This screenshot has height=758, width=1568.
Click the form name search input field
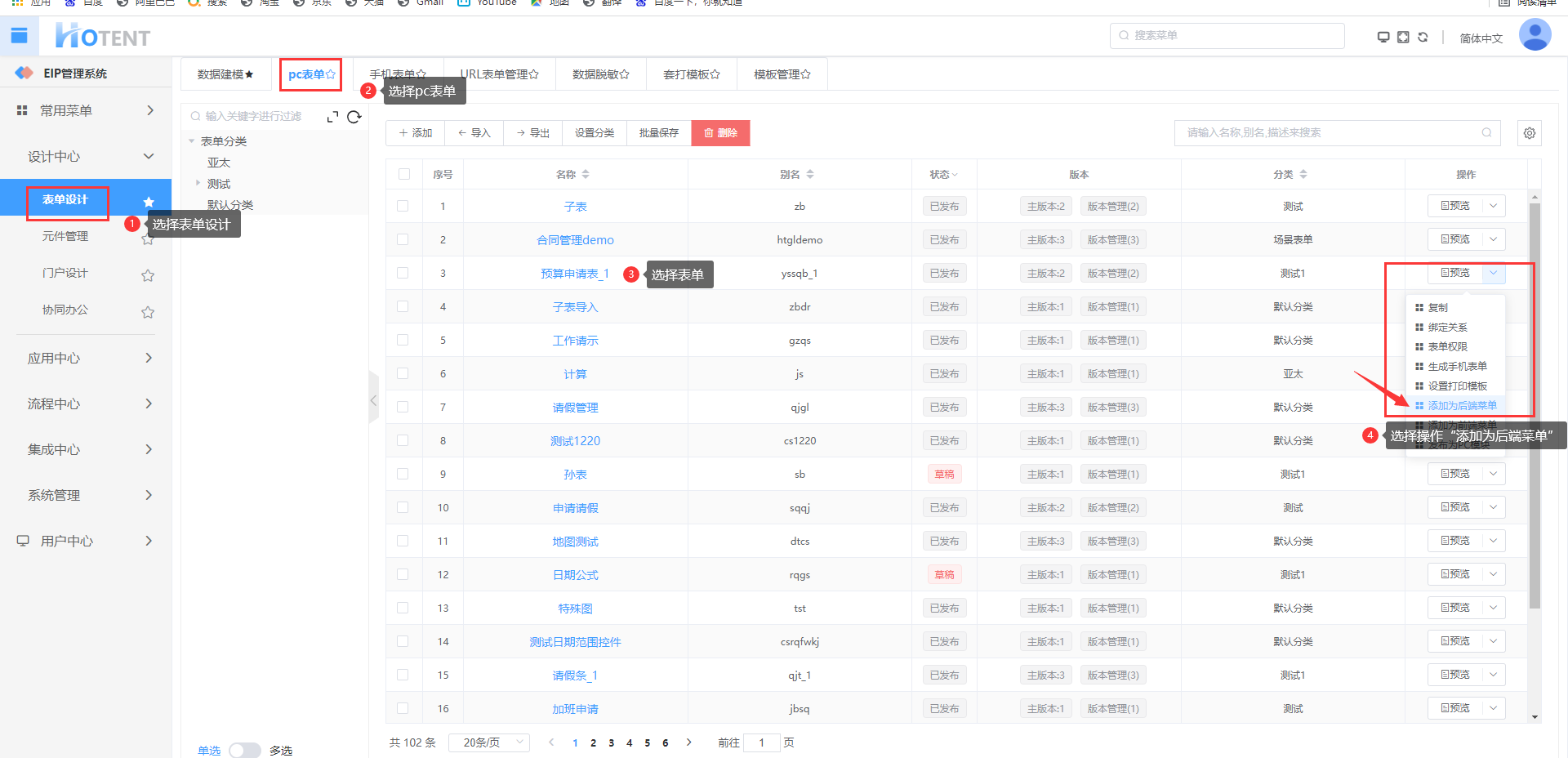pos(1331,133)
